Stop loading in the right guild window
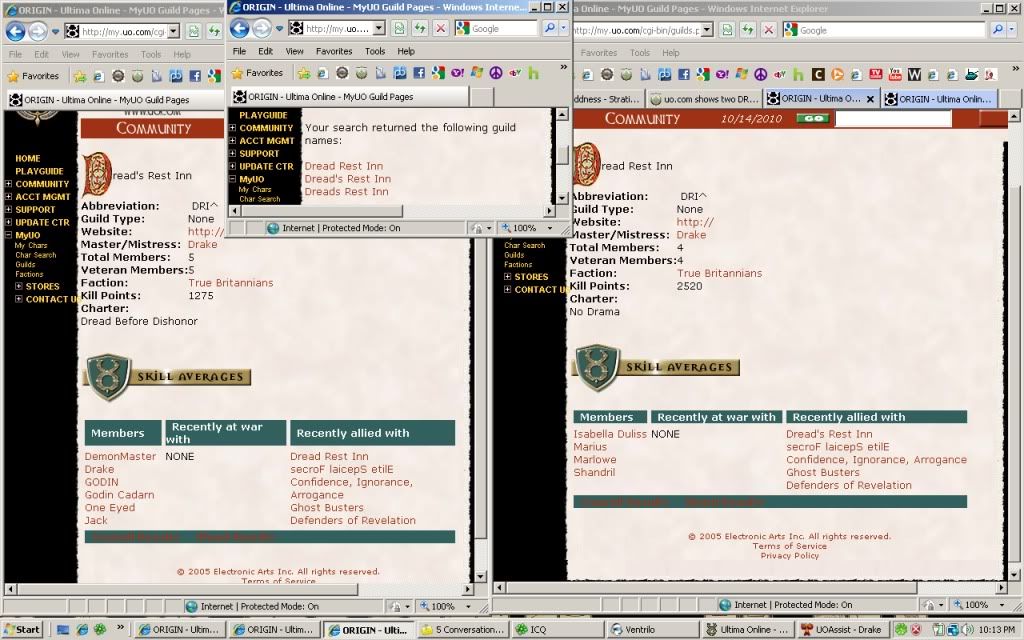The height and width of the screenshot is (640, 1024). (769, 30)
